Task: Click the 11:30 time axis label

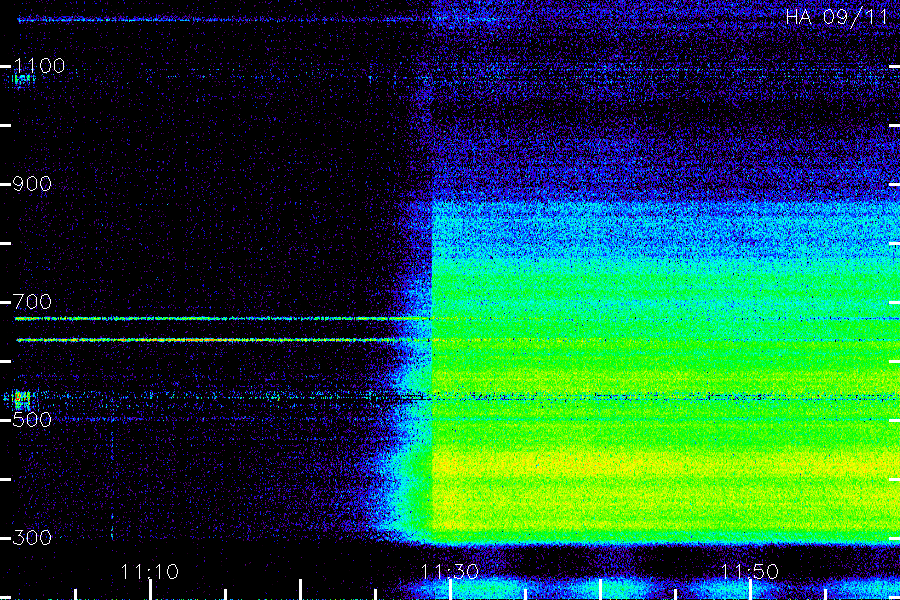Action: click(449, 572)
